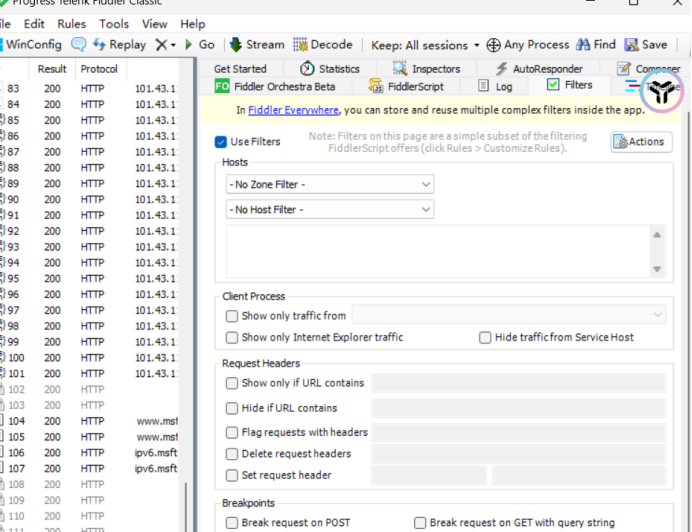The height and width of the screenshot is (532, 692).
Task: Open the Keep: All sessions dropdown
Action: 425,45
